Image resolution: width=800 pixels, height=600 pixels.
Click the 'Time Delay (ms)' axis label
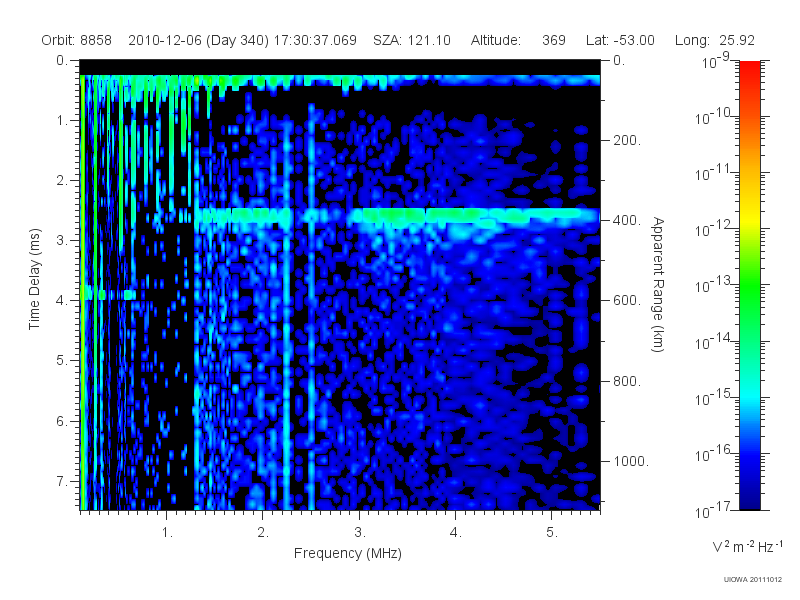pyautogui.click(x=34, y=279)
